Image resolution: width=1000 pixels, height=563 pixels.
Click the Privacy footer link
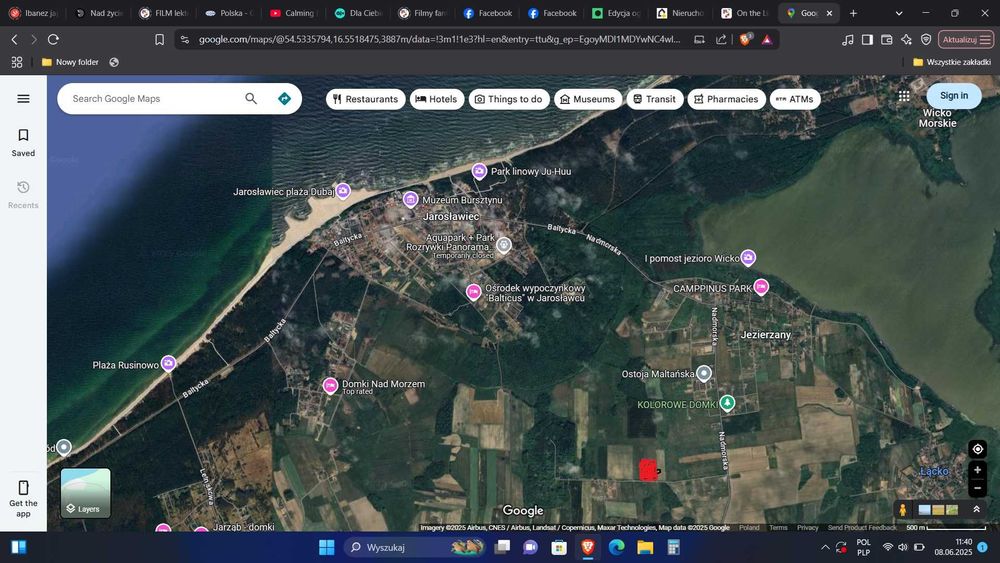(807, 527)
